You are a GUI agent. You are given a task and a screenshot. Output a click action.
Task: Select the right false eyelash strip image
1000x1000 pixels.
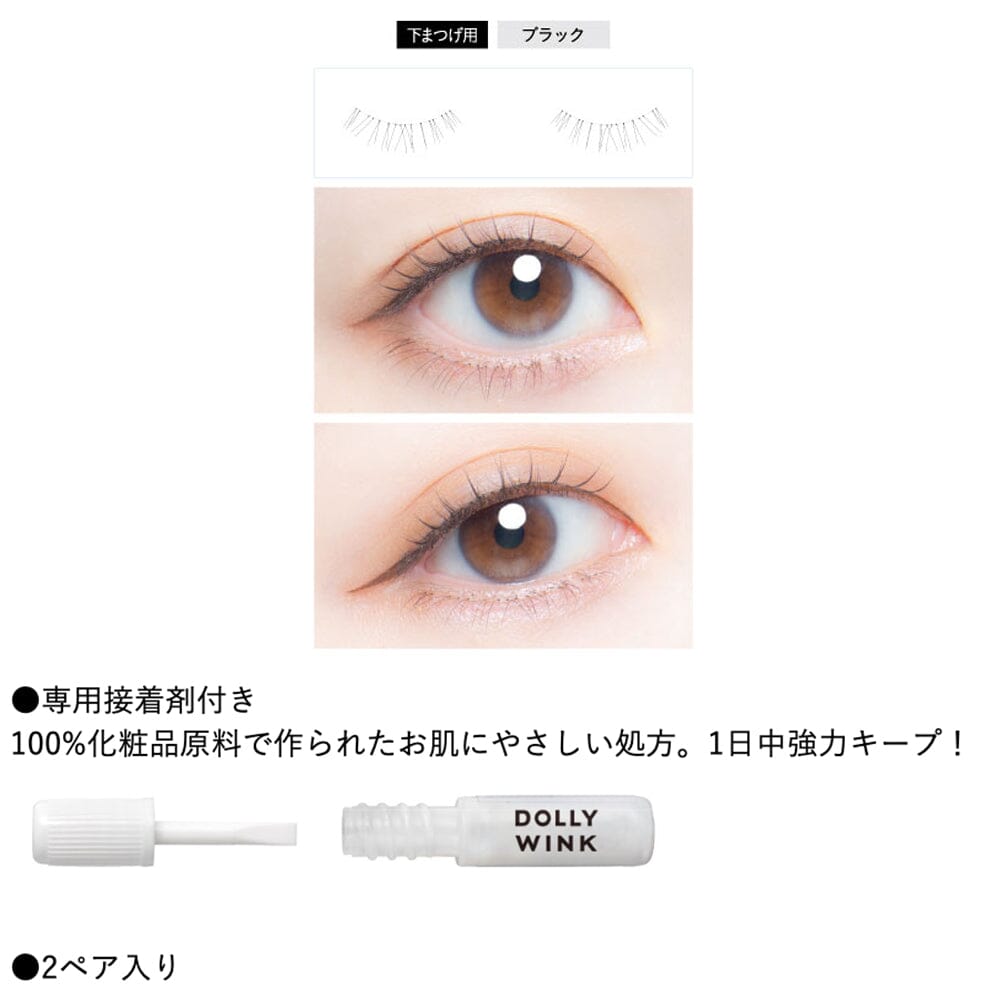tap(610, 129)
